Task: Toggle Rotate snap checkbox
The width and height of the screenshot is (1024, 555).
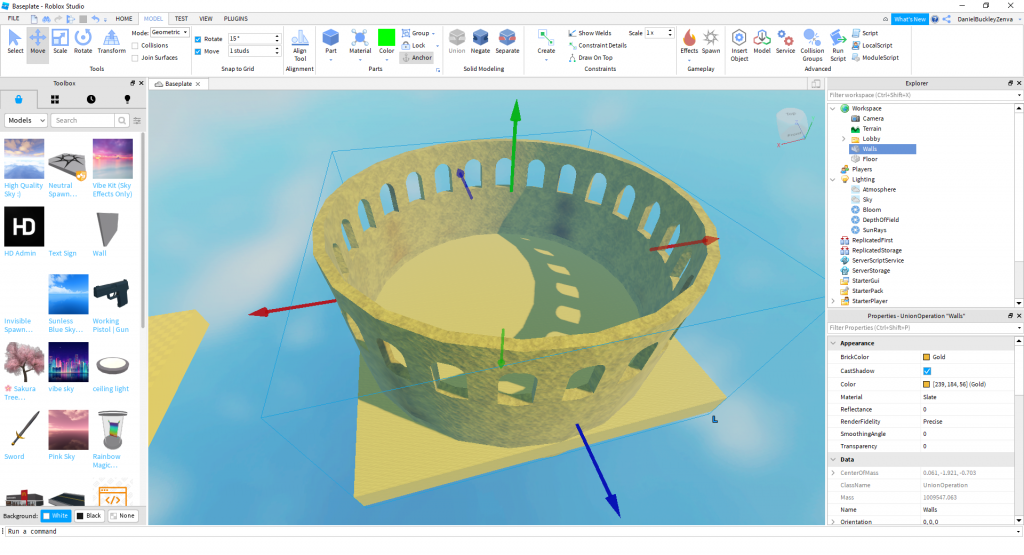Action: (x=198, y=39)
